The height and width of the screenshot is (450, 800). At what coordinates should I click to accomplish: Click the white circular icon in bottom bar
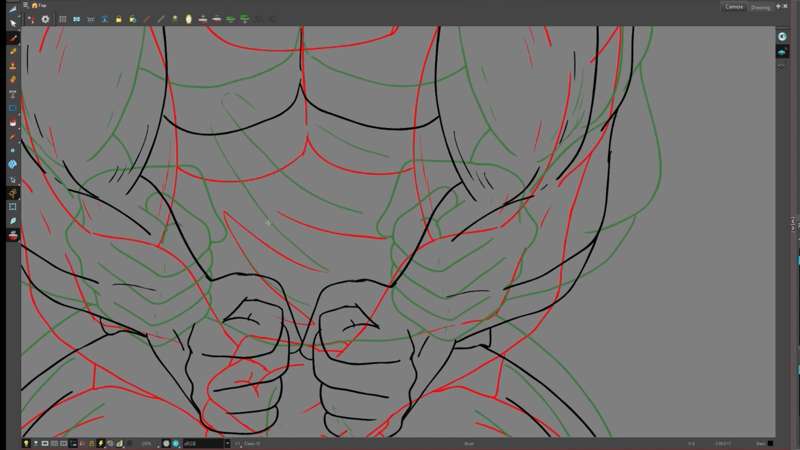tap(166, 443)
